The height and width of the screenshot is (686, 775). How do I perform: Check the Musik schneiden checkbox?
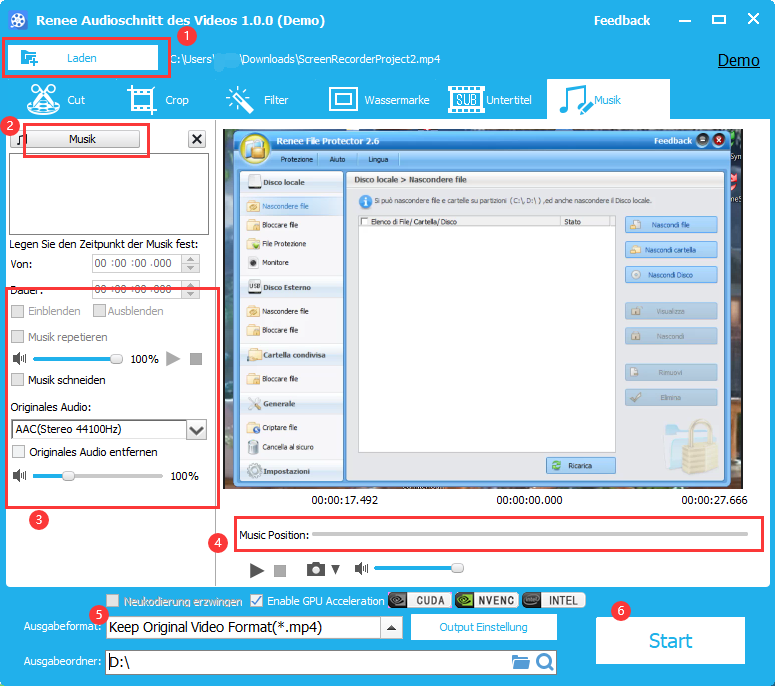pos(17,380)
